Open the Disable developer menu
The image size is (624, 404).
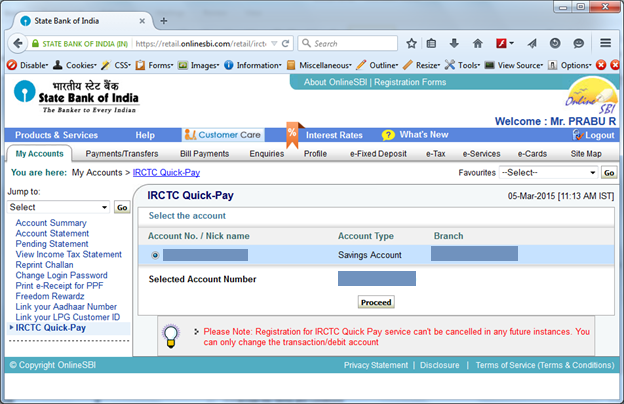pos(27,65)
